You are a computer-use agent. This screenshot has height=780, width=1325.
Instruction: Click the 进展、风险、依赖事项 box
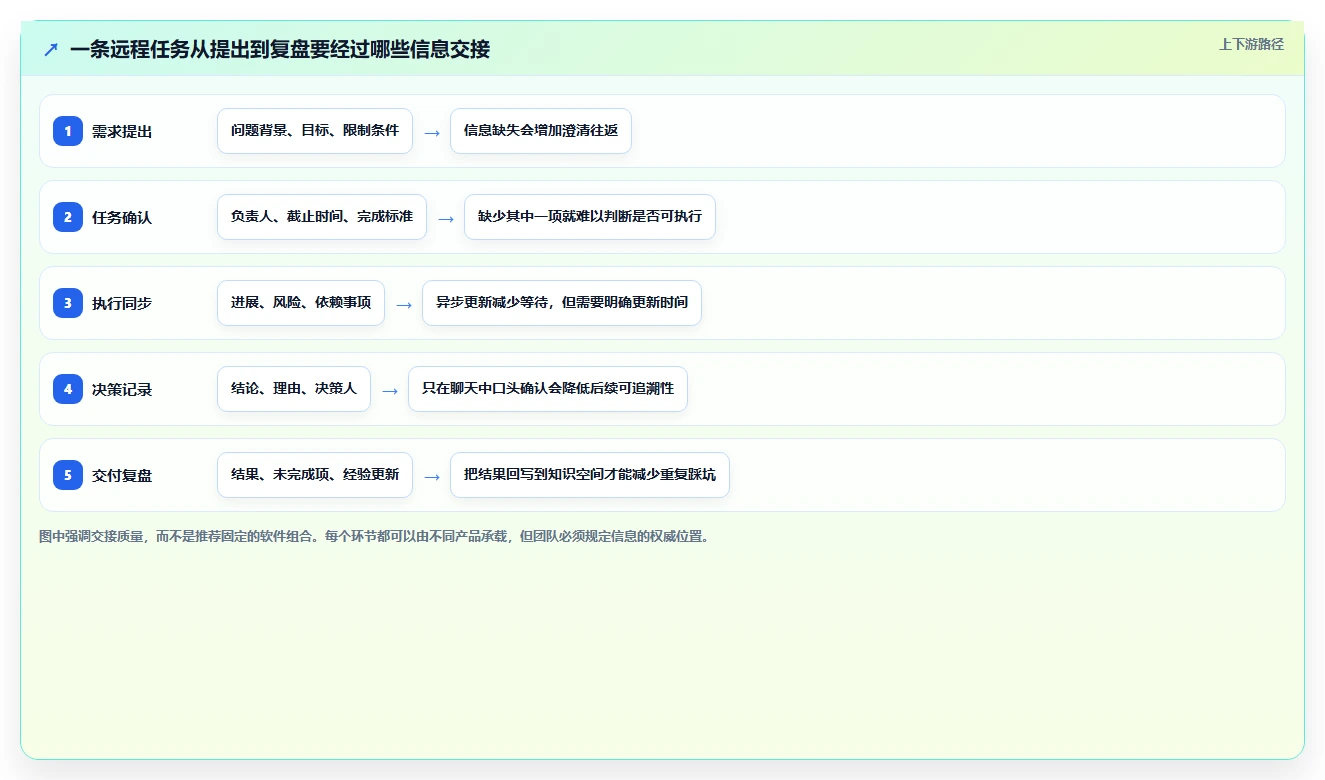pos(301,303)
